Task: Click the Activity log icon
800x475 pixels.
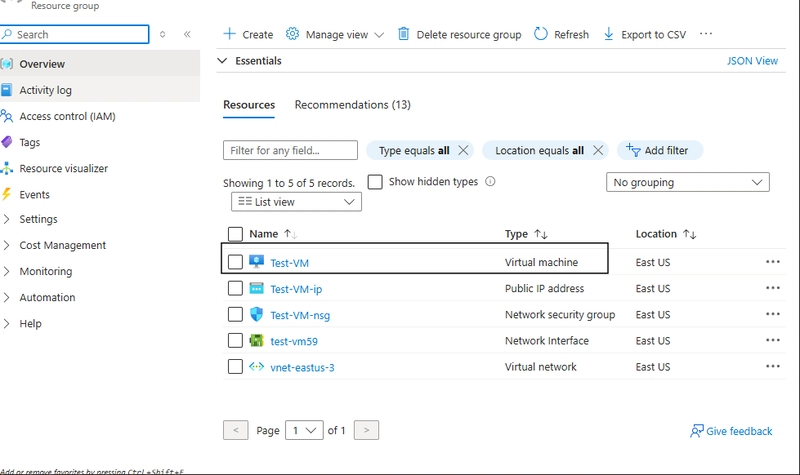Action: click(x=7, y=90)
